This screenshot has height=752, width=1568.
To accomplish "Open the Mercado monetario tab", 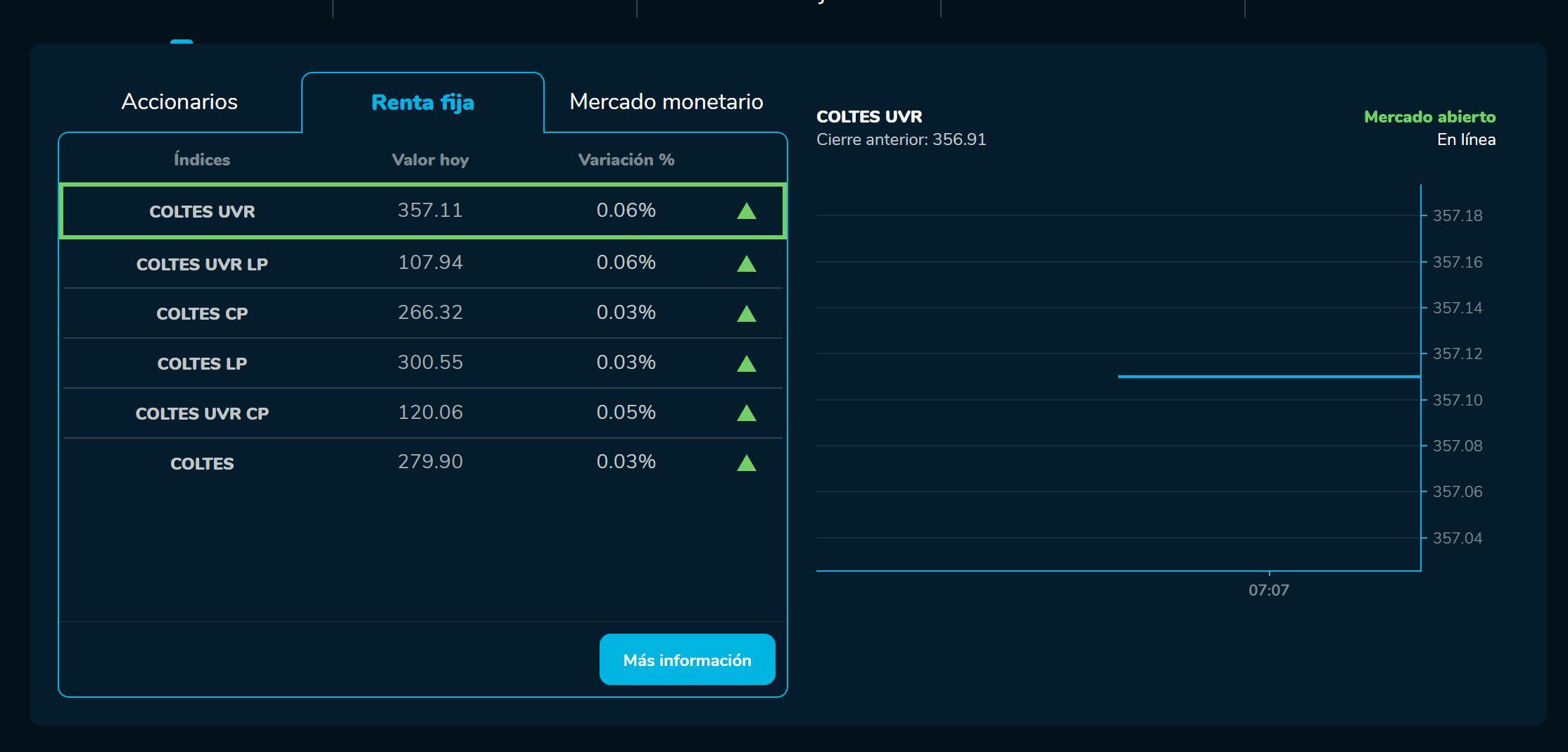I will tap(666, 102).
